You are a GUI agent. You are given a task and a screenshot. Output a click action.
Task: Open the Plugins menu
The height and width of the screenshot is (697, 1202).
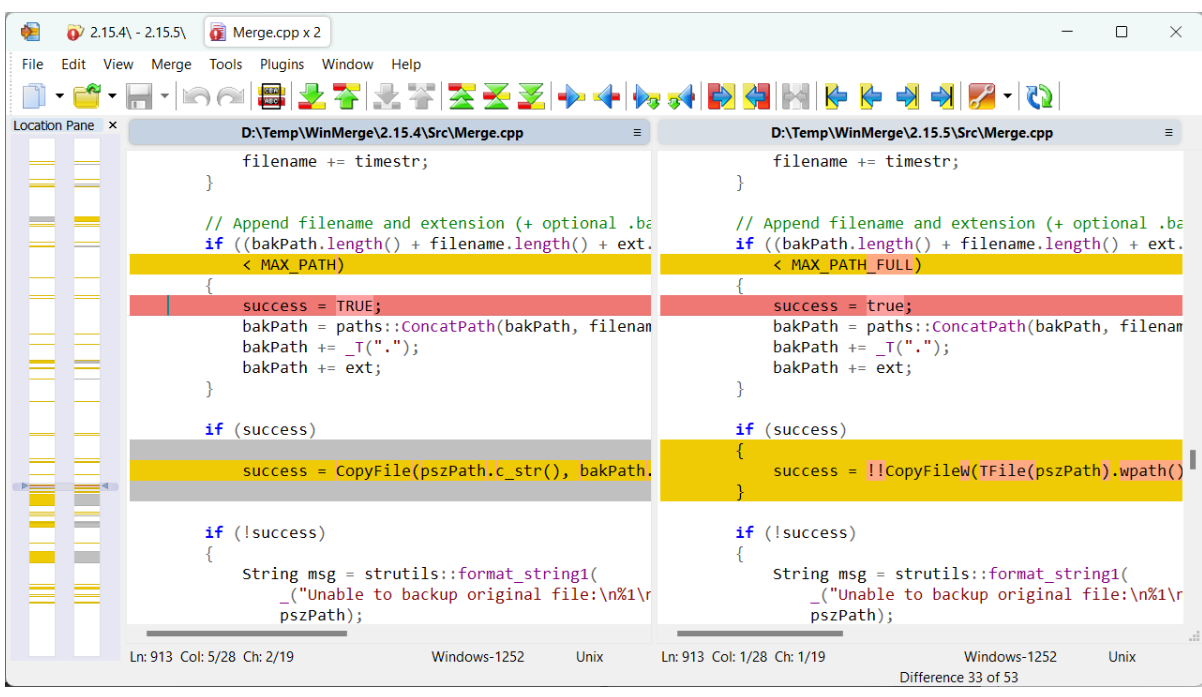click(282, 64)
